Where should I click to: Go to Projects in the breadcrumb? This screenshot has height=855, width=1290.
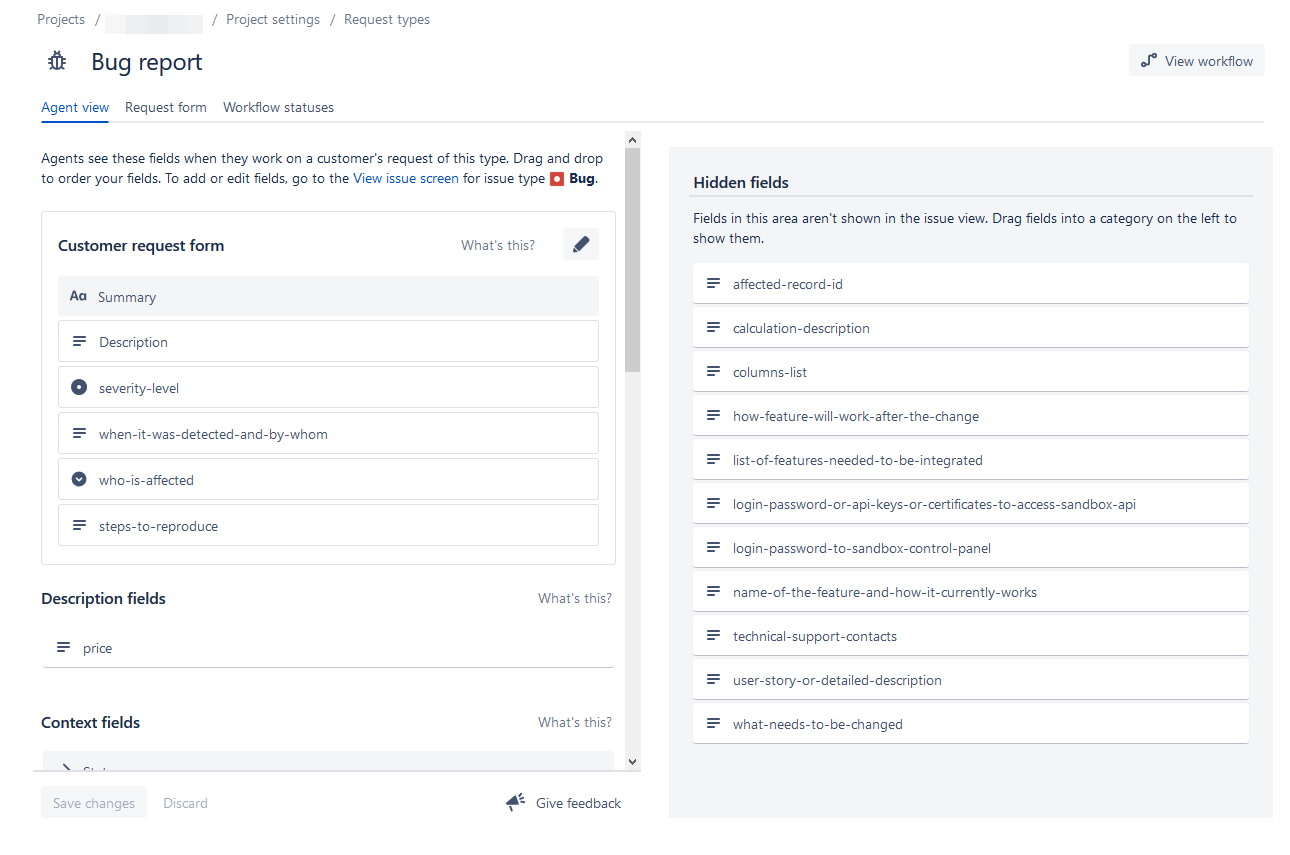click(x=61, y=19)
